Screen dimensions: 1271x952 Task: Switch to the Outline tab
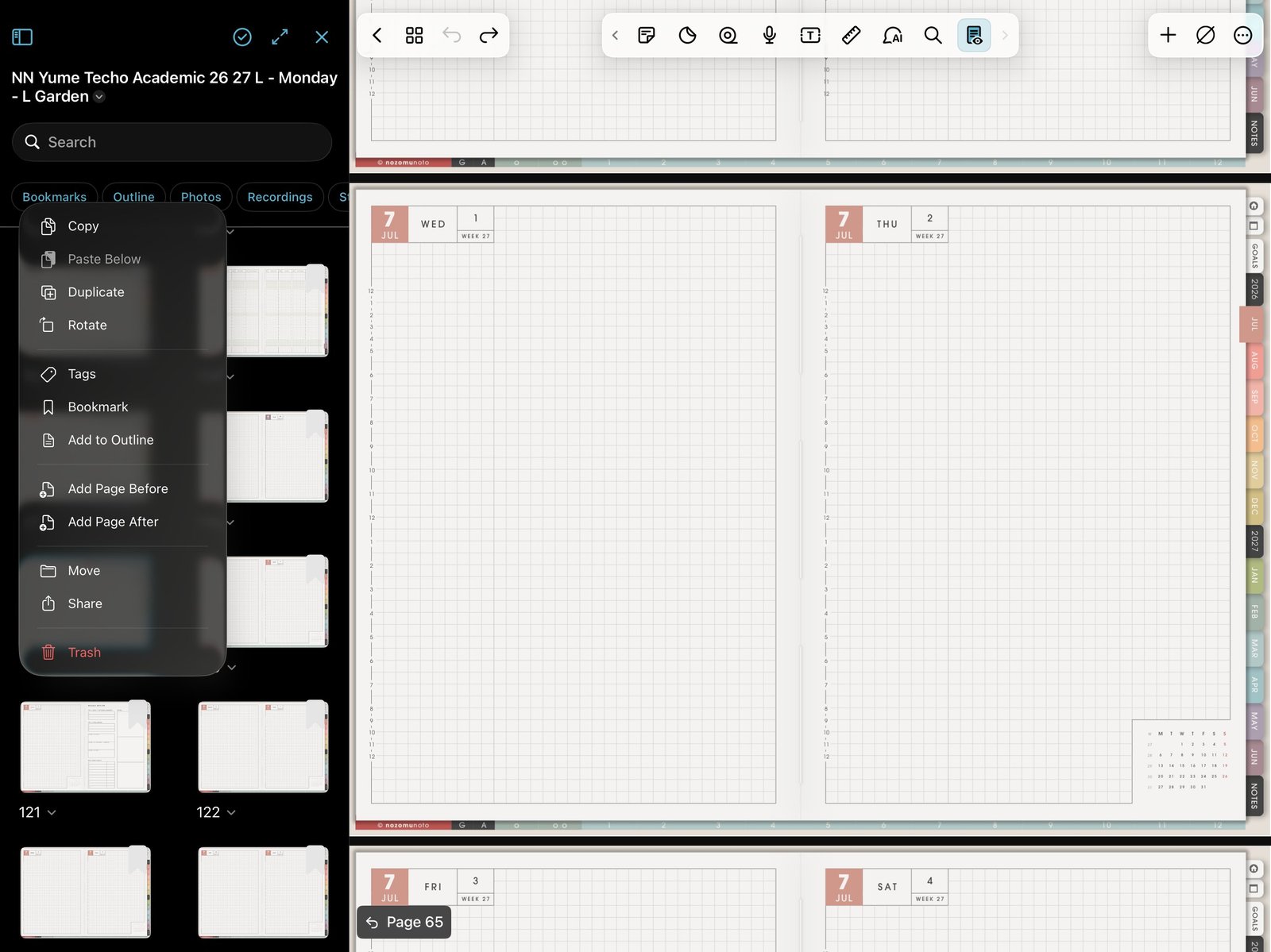(133, 197)
